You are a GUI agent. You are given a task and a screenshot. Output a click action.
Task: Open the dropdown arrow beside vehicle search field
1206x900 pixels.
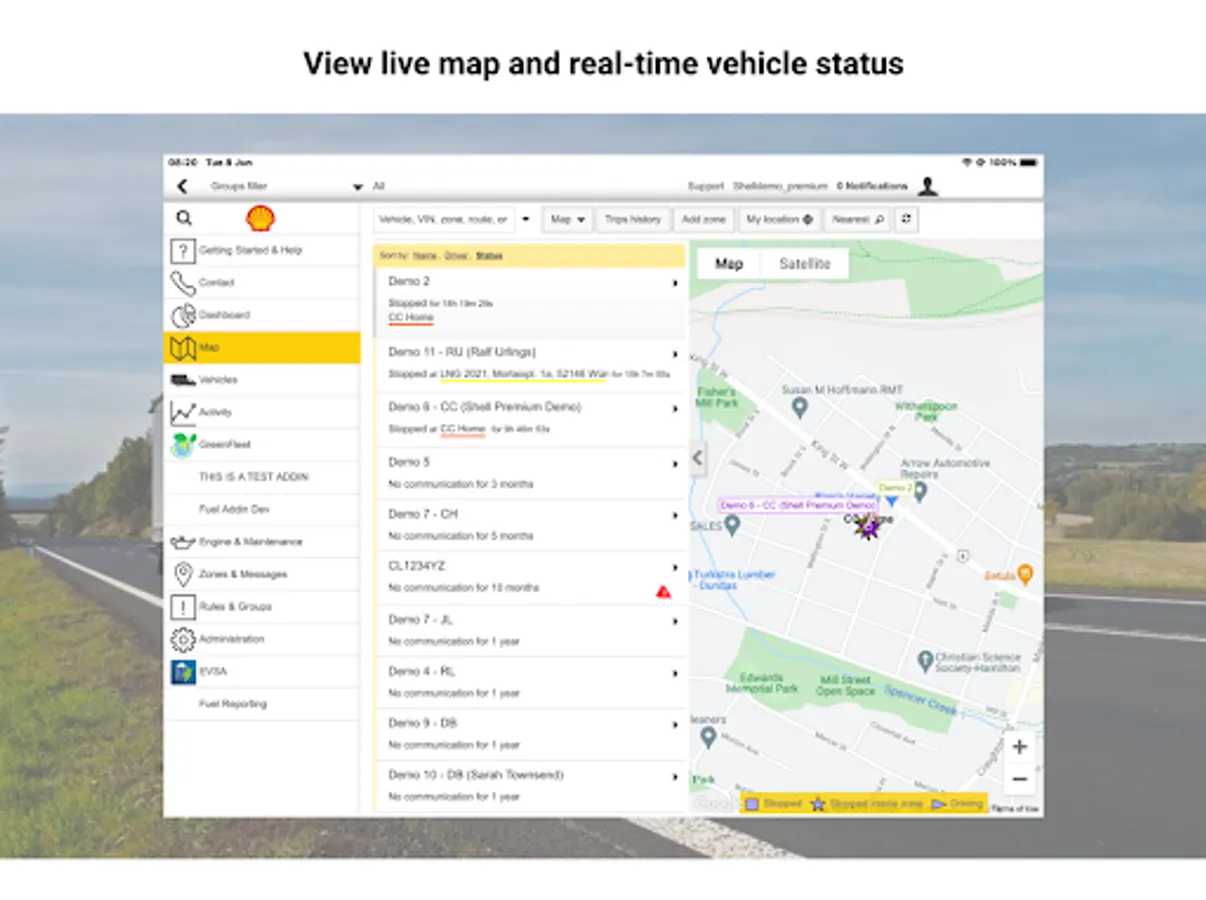pos(527,219)
